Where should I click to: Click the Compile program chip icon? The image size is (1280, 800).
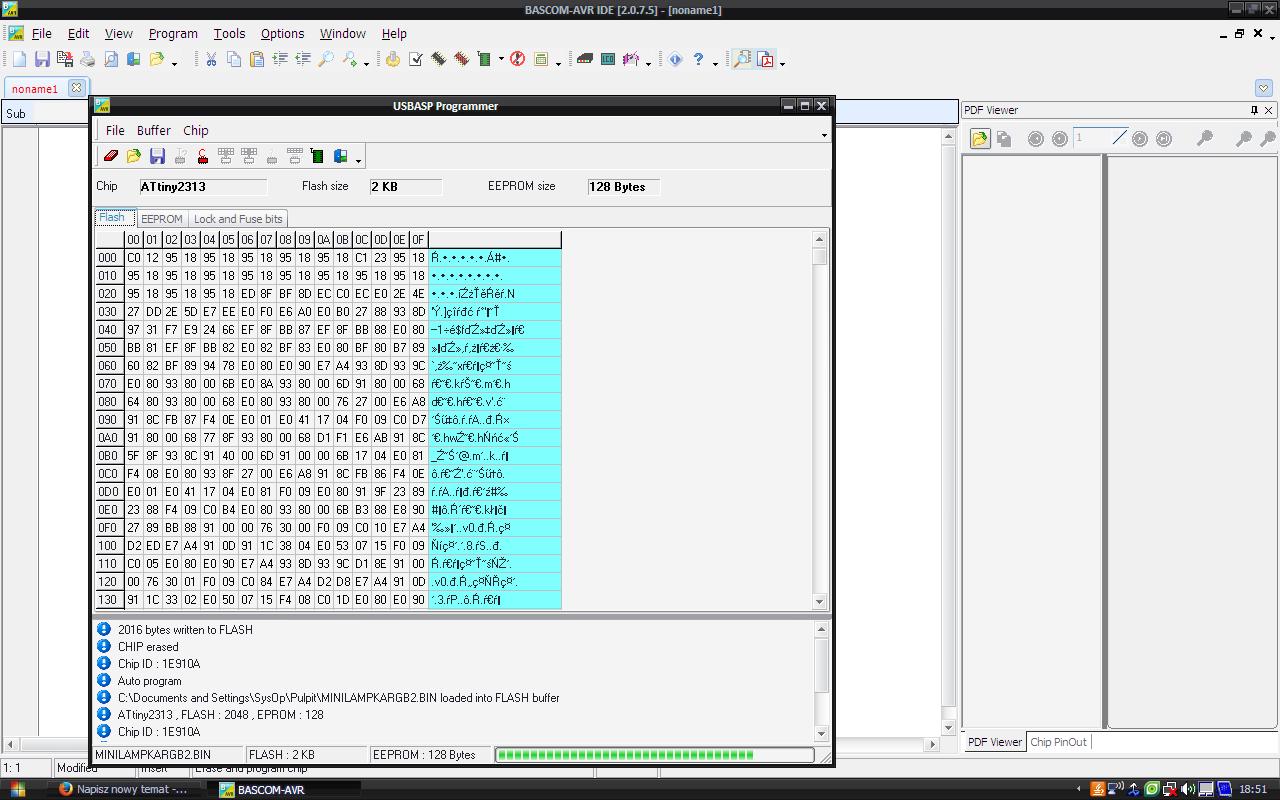click(x=438, y=60)
